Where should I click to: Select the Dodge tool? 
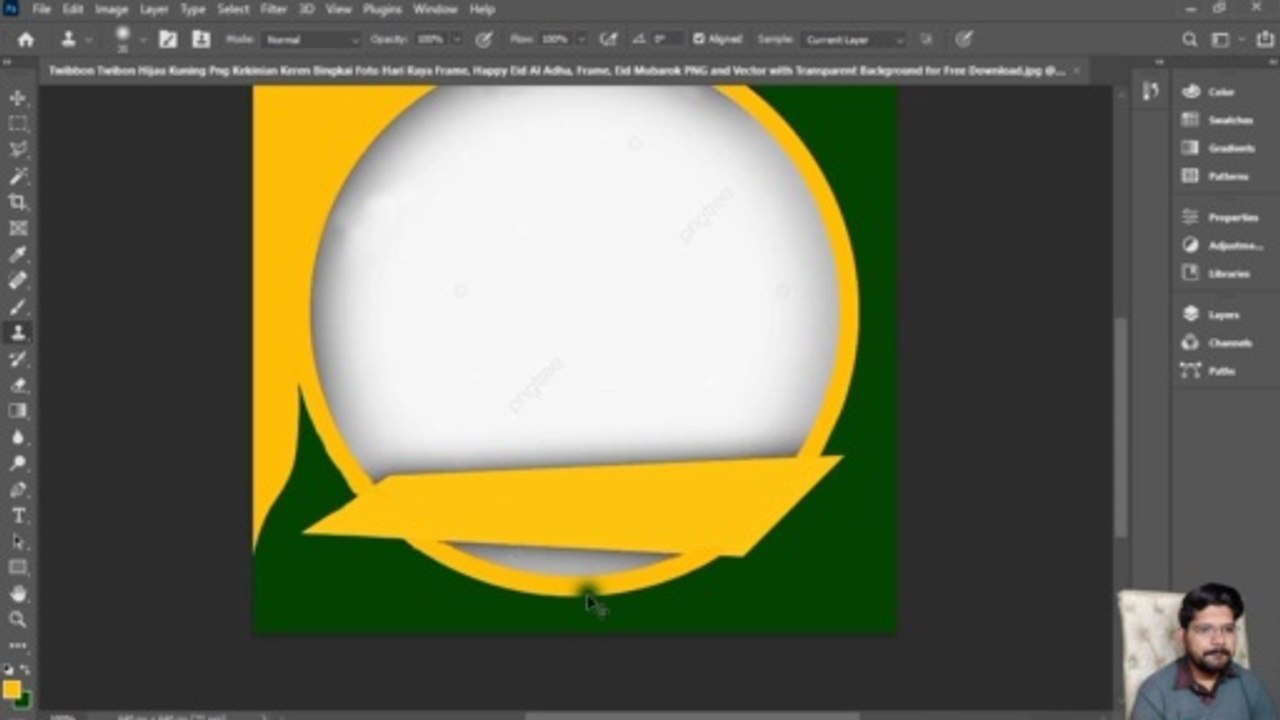coord(18,463)
